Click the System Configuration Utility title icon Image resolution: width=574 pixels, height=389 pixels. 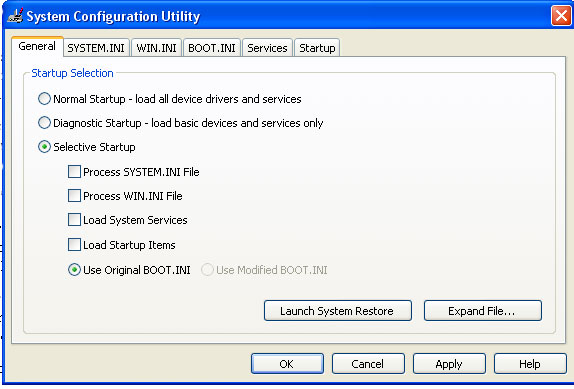coord(15,16)
